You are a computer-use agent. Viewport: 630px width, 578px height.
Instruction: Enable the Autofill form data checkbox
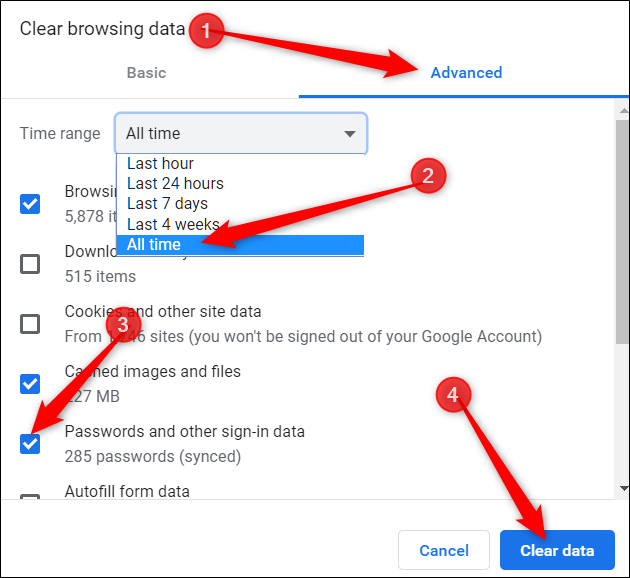(x=30, y=498)
